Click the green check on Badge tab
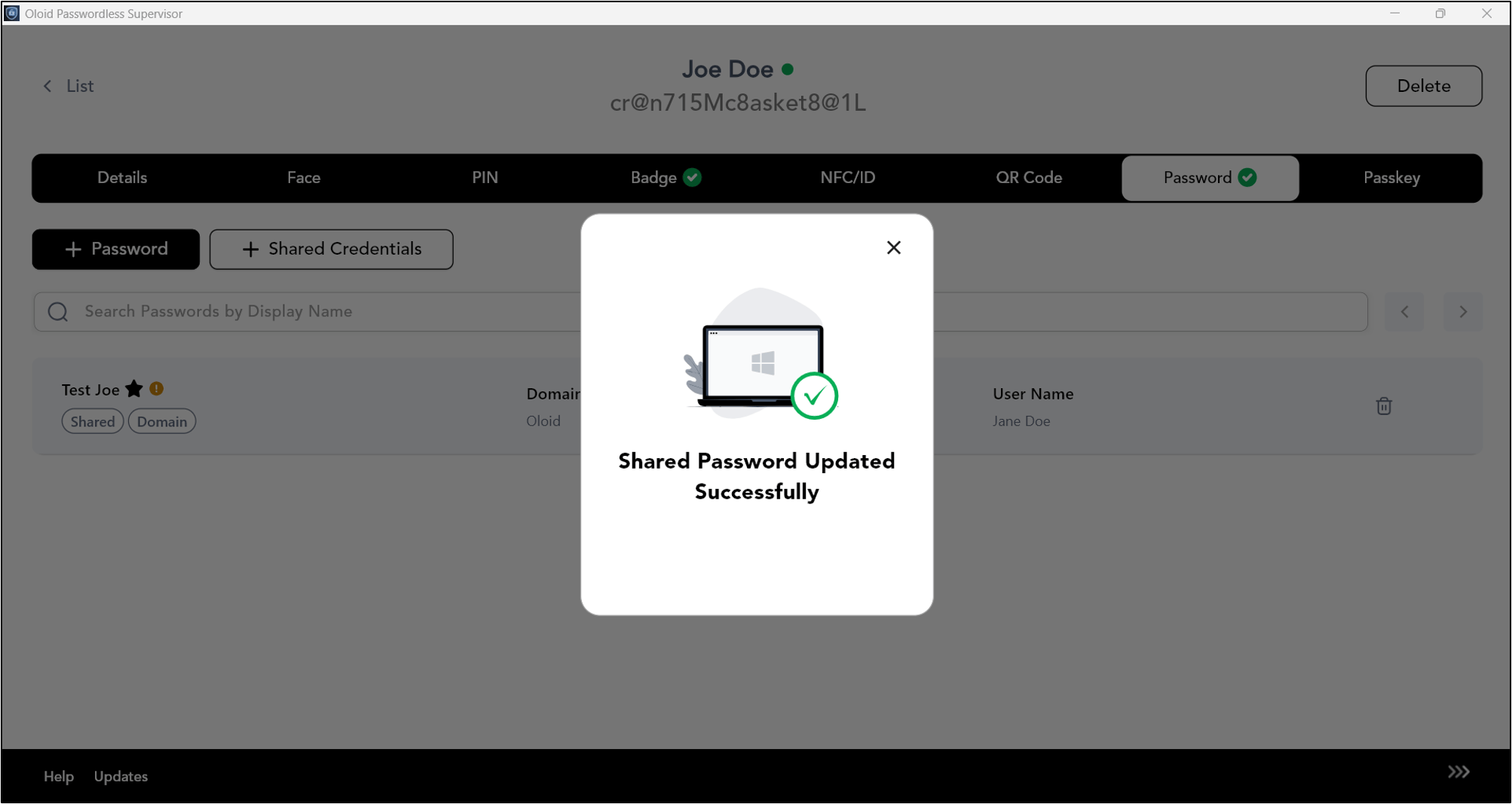This screenshot has height=804, width=1512. coord(693,178)
